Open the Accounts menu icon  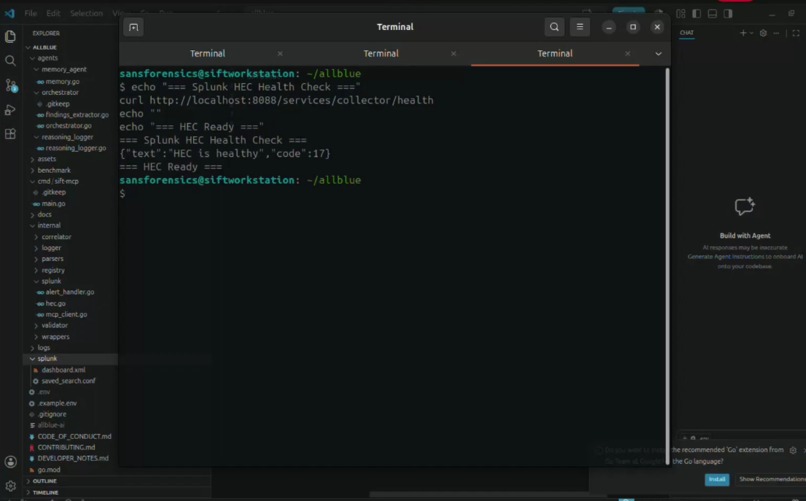point(10,462)
